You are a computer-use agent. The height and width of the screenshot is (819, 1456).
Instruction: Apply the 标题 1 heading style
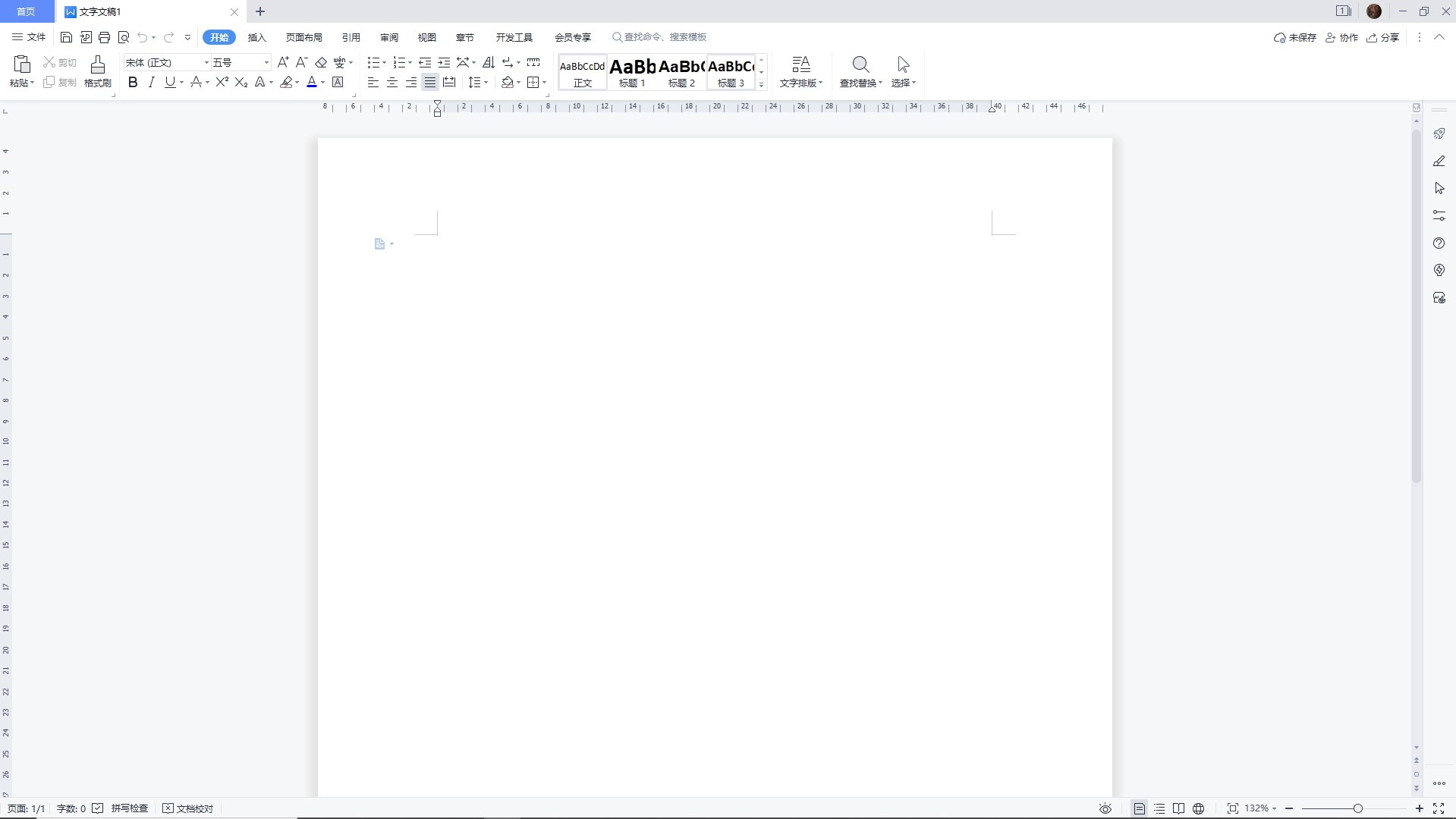coord(632,72)
